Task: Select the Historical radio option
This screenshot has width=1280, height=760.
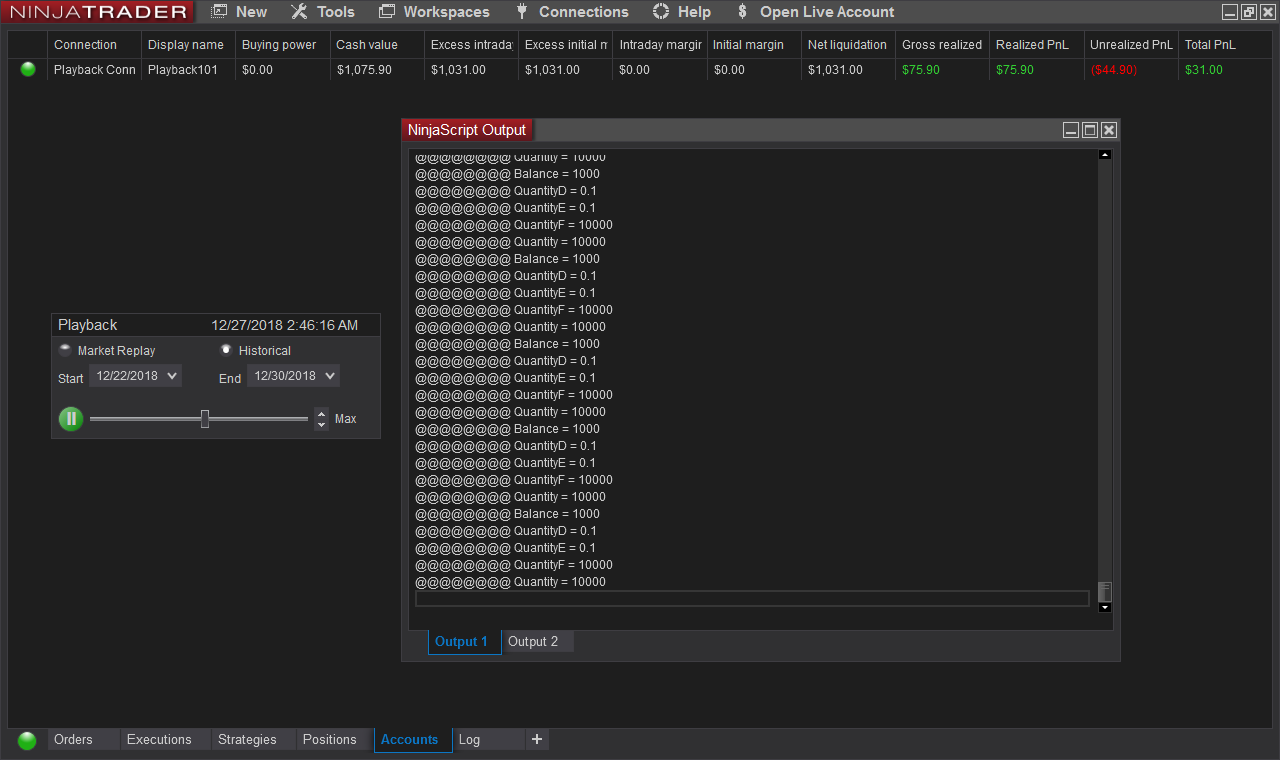Action: click(226, 350)
